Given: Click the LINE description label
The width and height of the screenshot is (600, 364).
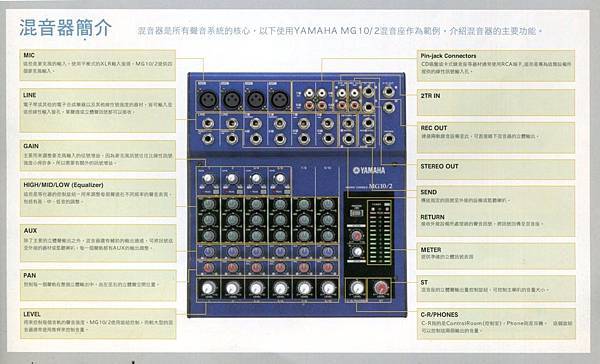Looking at the screenshot, I should [29, 95].
